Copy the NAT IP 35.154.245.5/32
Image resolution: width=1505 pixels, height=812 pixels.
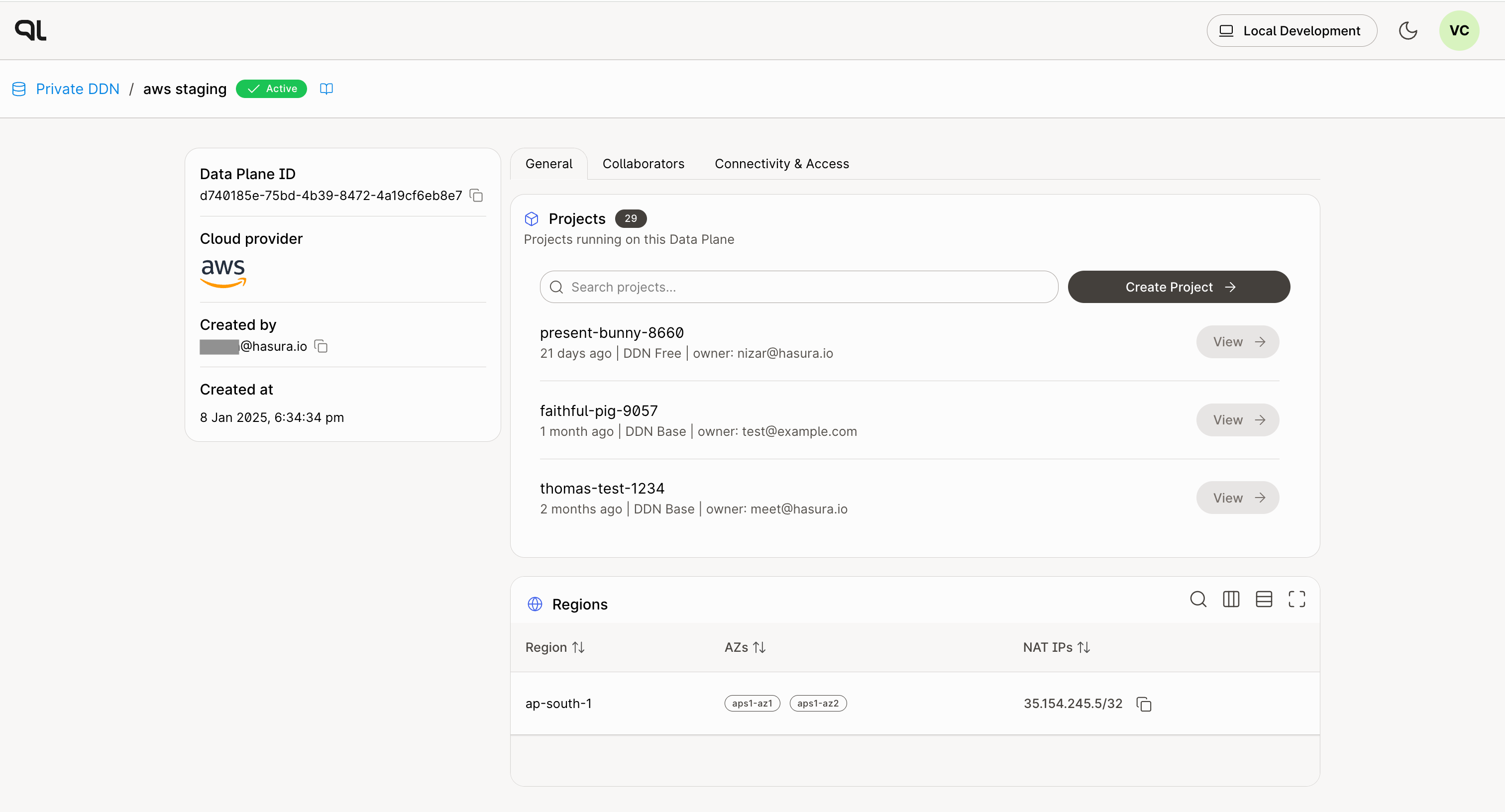coord(1144,704)
